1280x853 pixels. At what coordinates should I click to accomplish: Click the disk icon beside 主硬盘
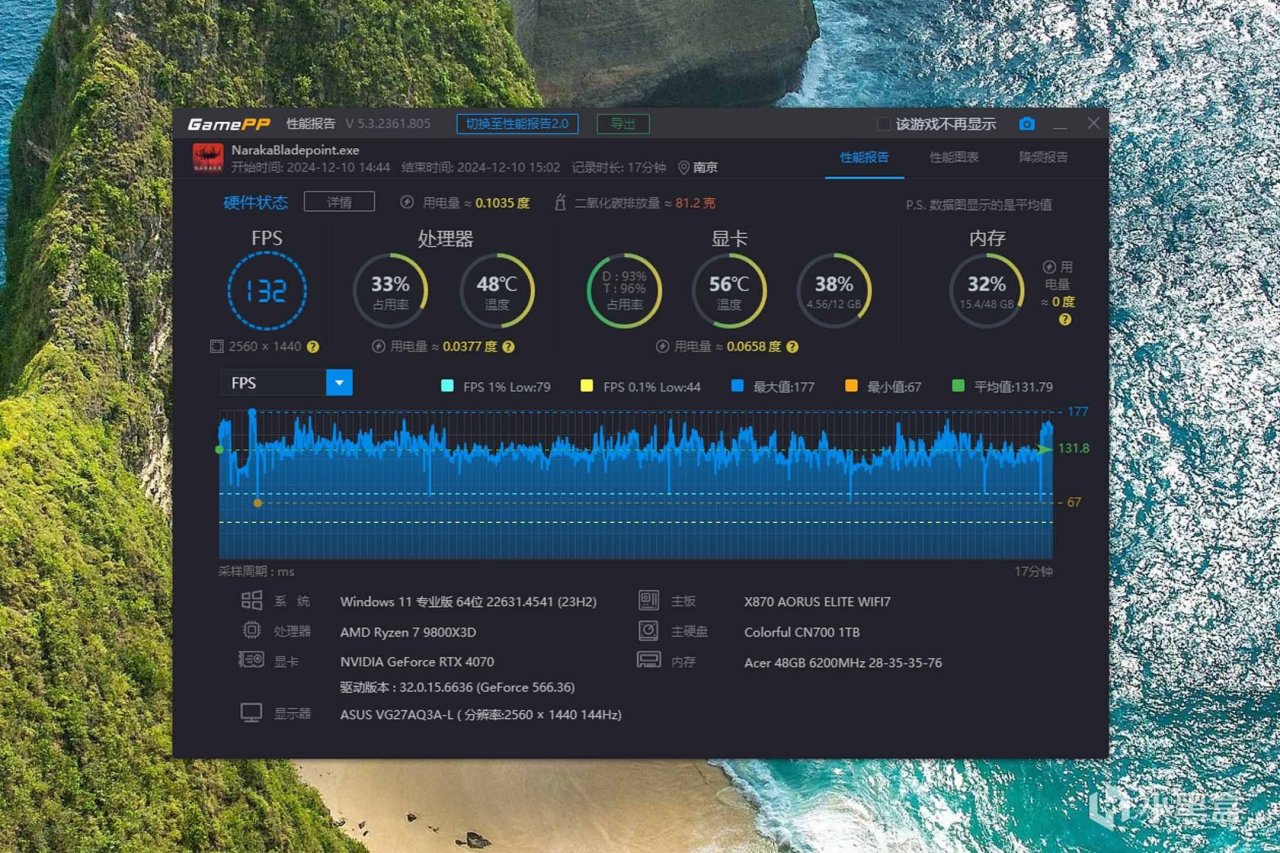[649, 631]
